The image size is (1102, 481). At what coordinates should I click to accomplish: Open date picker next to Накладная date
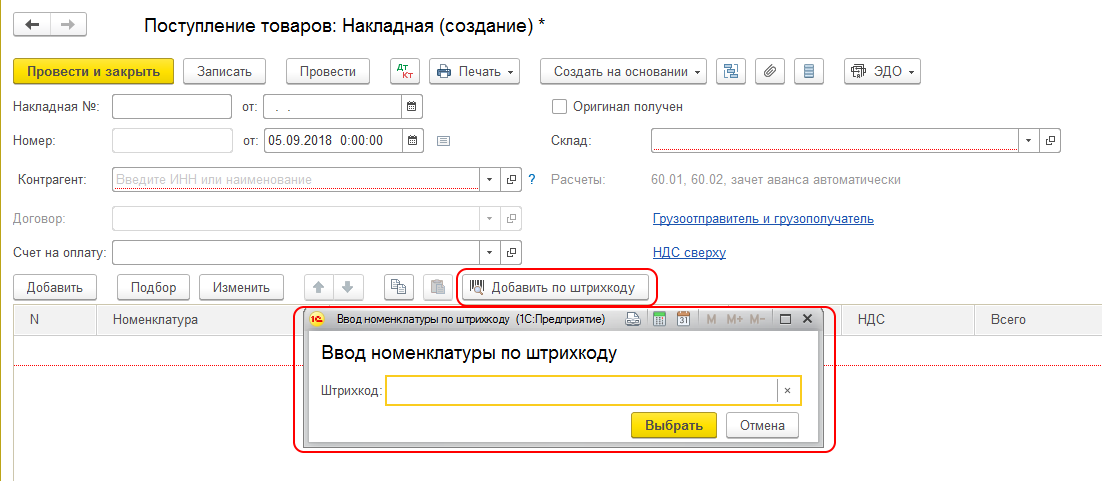point(410,106)
